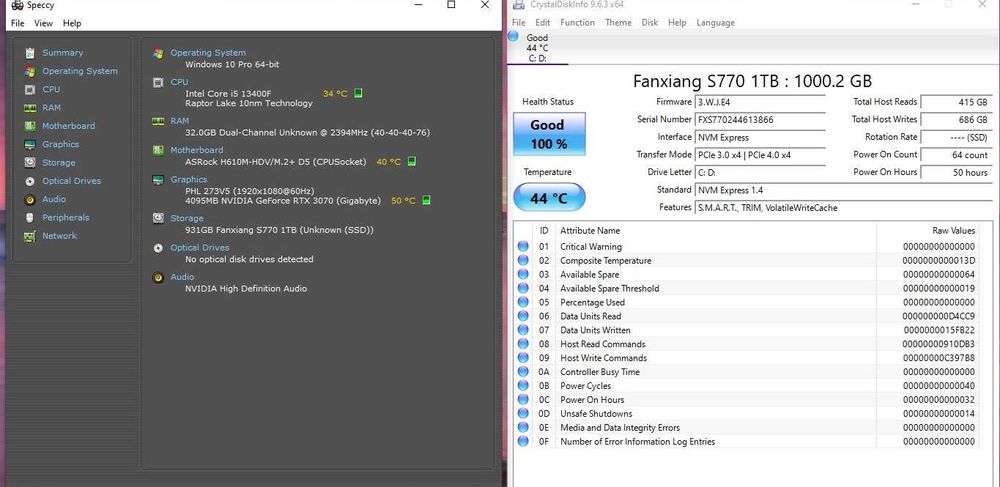Click the Graphics monitor icon in sidebar
1000x487 pixels.
click(x=29, y=145)
